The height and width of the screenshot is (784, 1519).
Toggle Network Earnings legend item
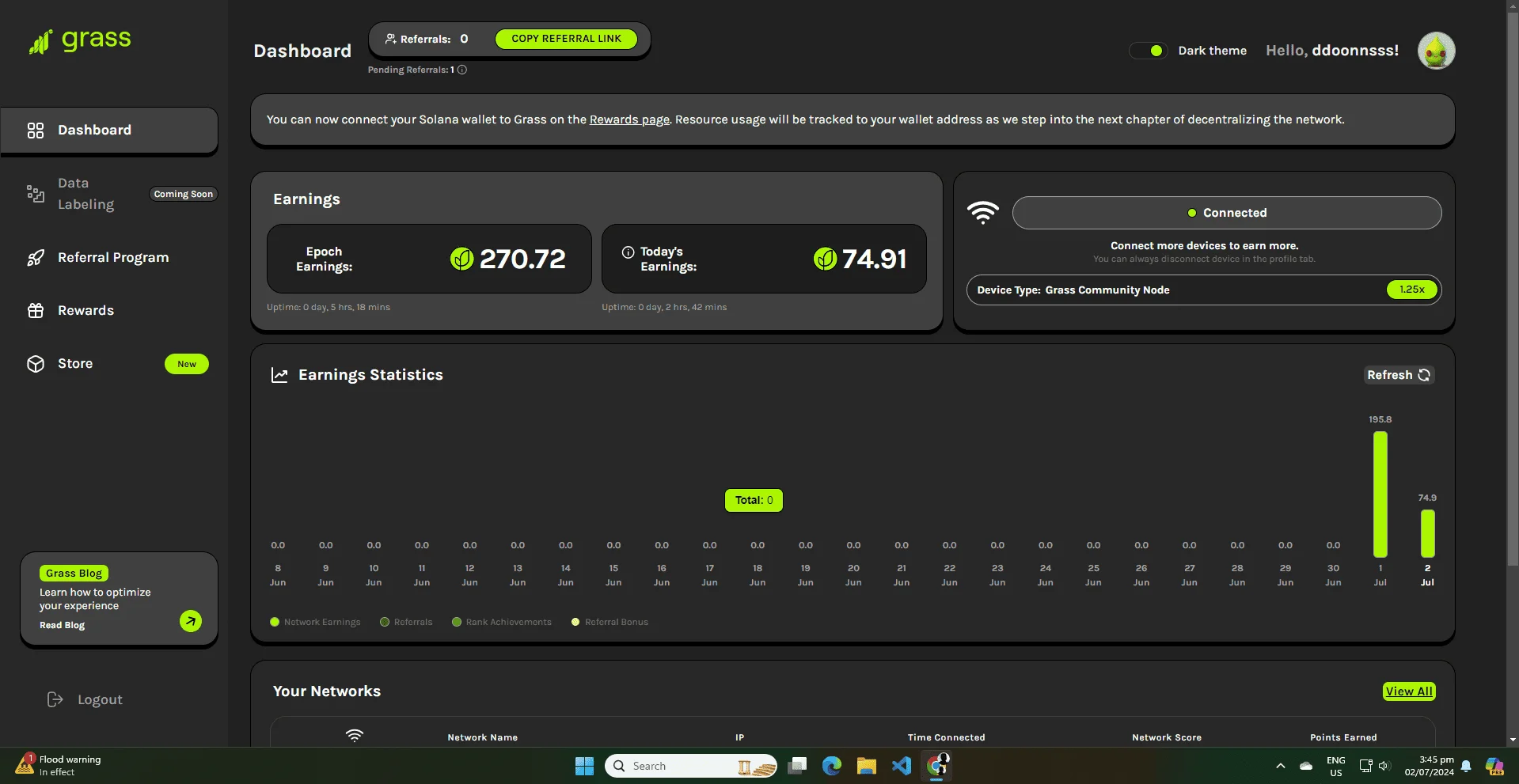point(315,622)
